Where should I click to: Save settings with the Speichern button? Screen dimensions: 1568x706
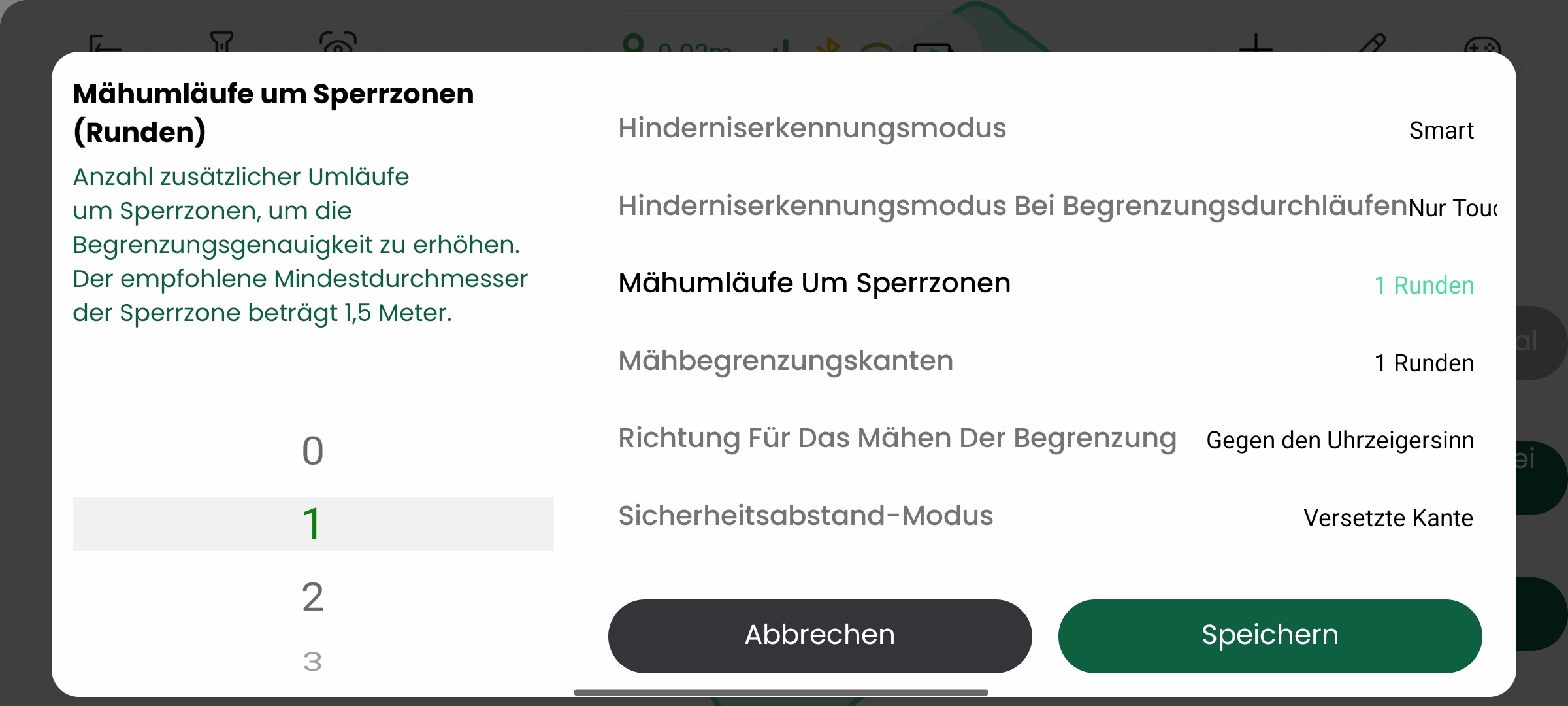coord(1269,635)
